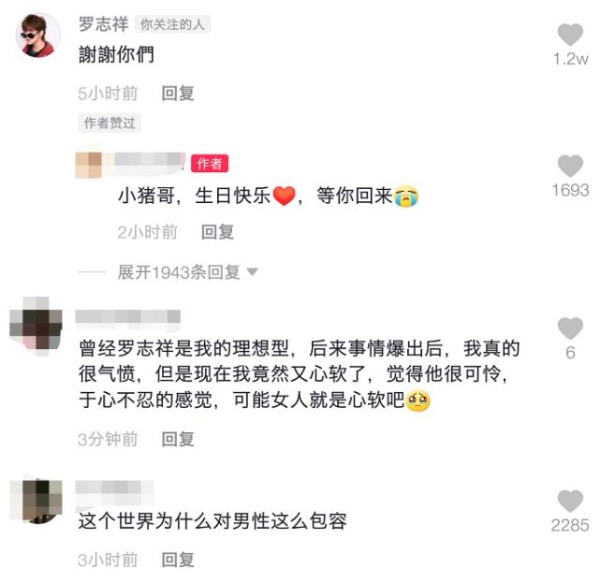Open the avatar beside the 包容 comment
The width and height of the screenshot is (600, 582).
36,500
